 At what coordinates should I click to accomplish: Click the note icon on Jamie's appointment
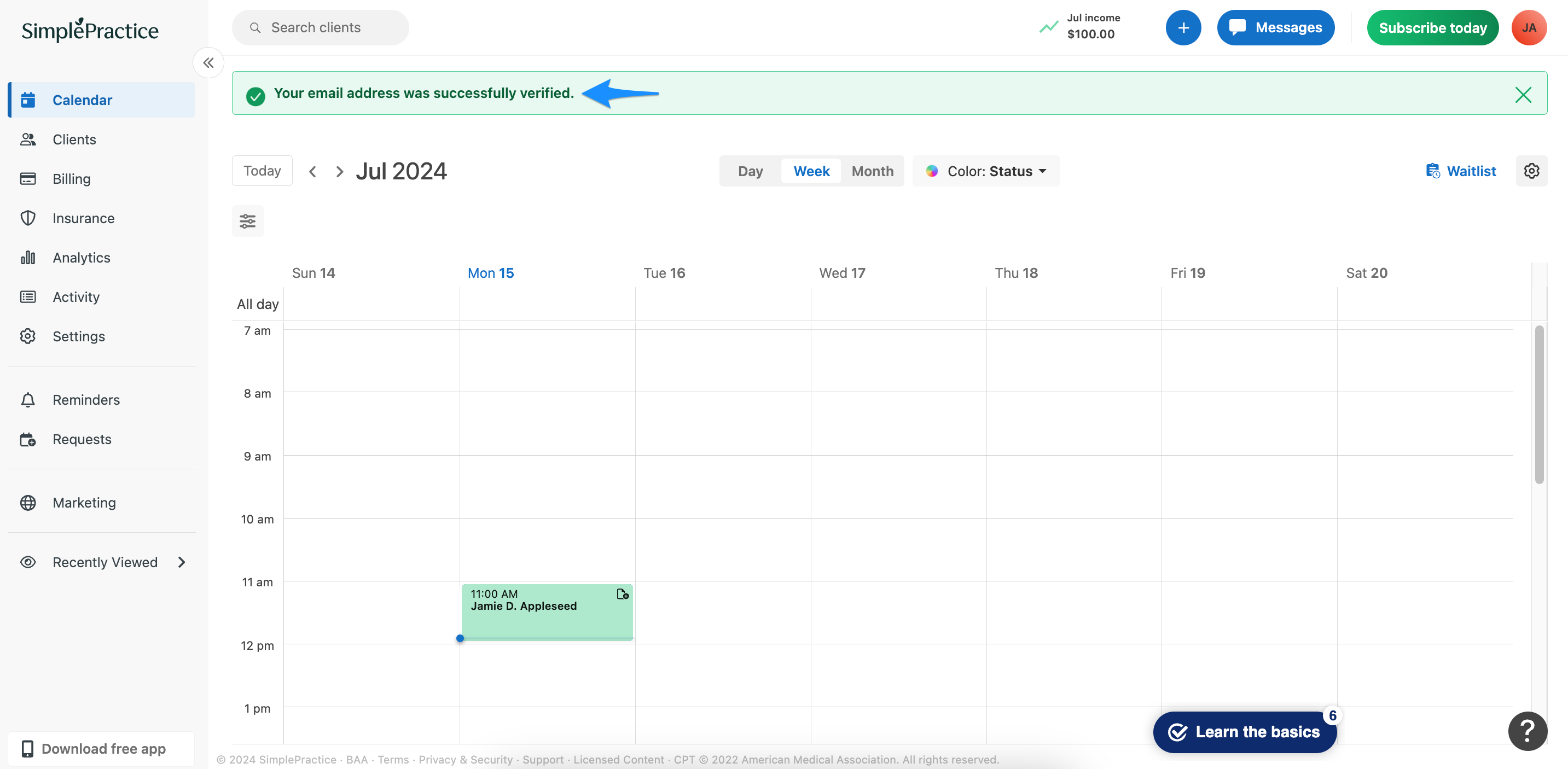(622, 594)
